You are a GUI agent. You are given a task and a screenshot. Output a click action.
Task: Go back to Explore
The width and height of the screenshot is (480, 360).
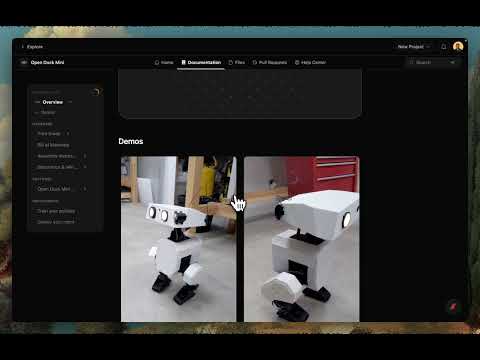pyautogui.click(x=32, y=47)
